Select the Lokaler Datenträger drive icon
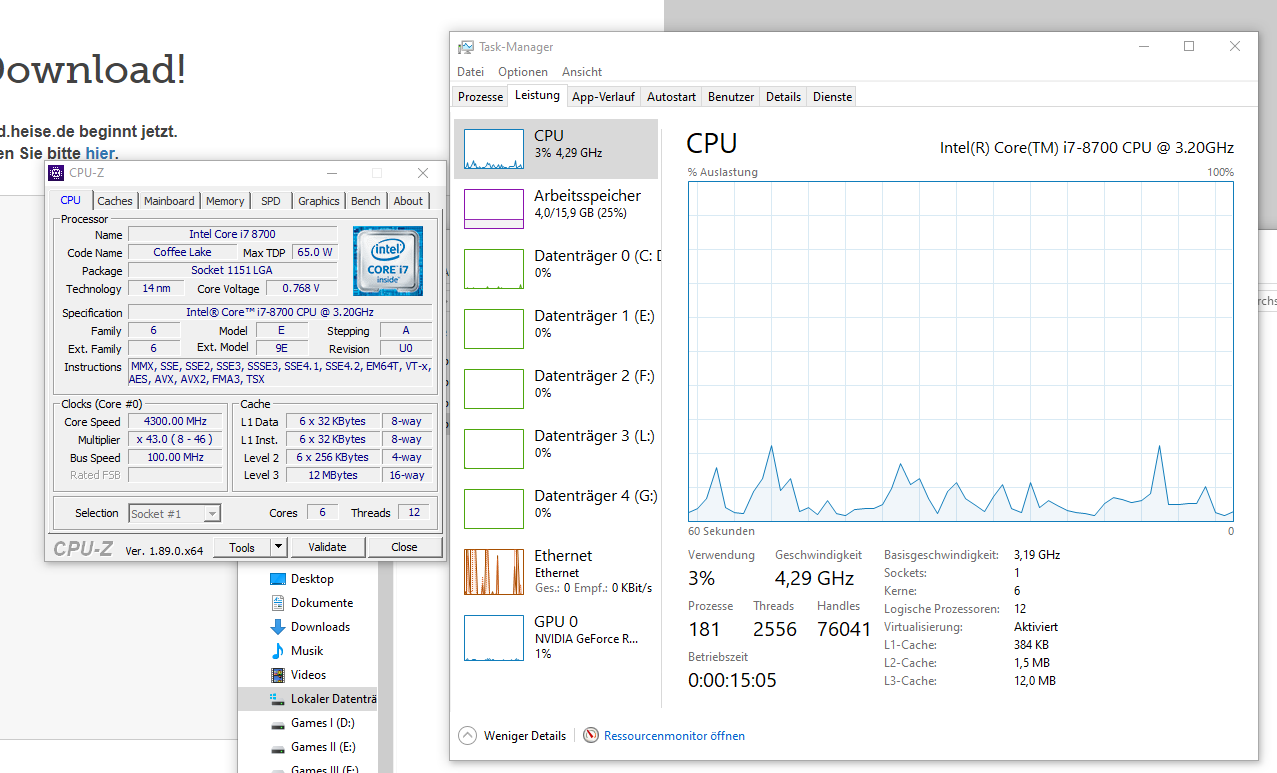The height and width of the screenshot is (773, 1277). tap(278, 699)
